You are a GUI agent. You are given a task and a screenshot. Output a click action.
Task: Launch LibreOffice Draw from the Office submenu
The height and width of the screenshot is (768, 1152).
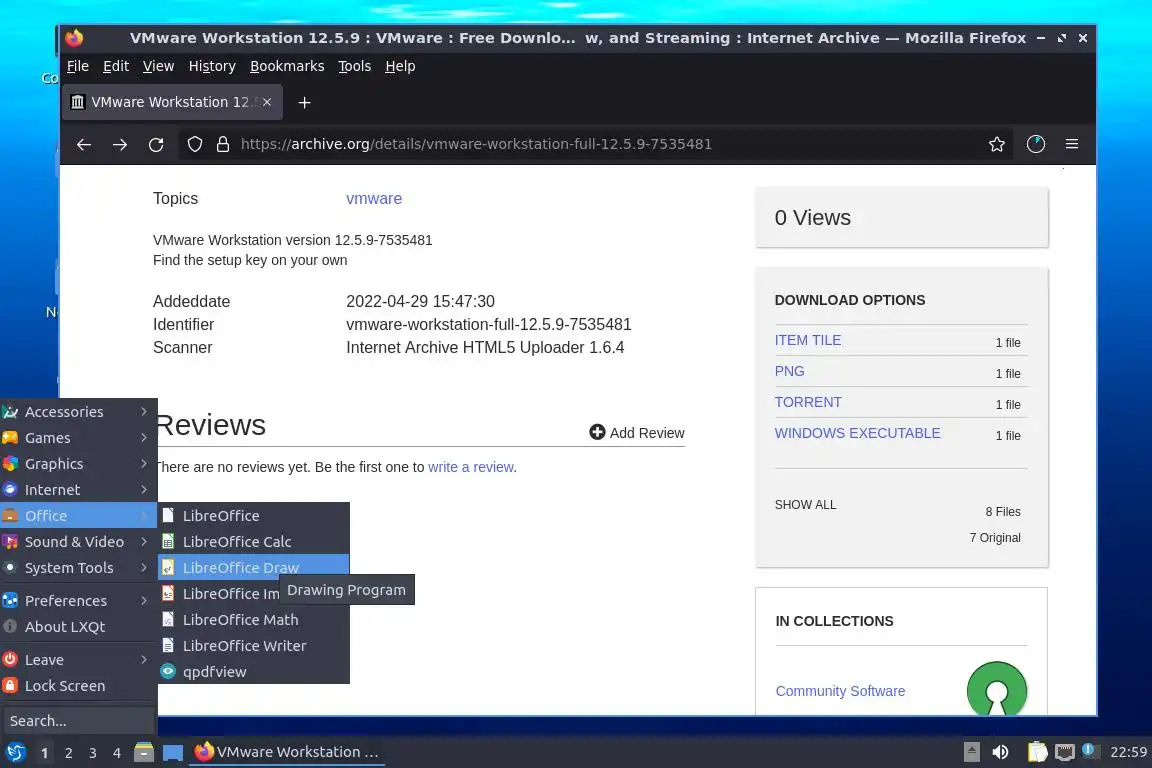coord(253,567)
